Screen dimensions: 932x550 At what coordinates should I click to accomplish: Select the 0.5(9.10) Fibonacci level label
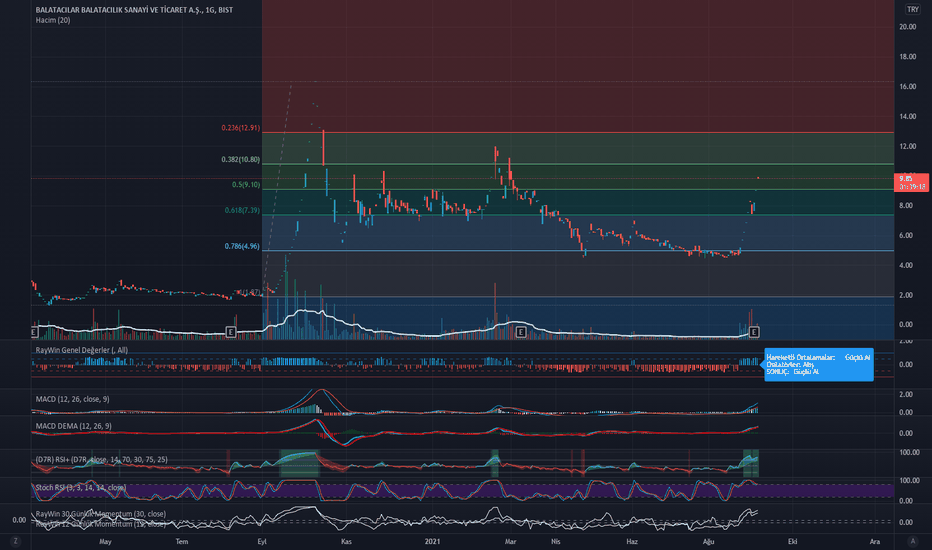[x=246, y=185]
